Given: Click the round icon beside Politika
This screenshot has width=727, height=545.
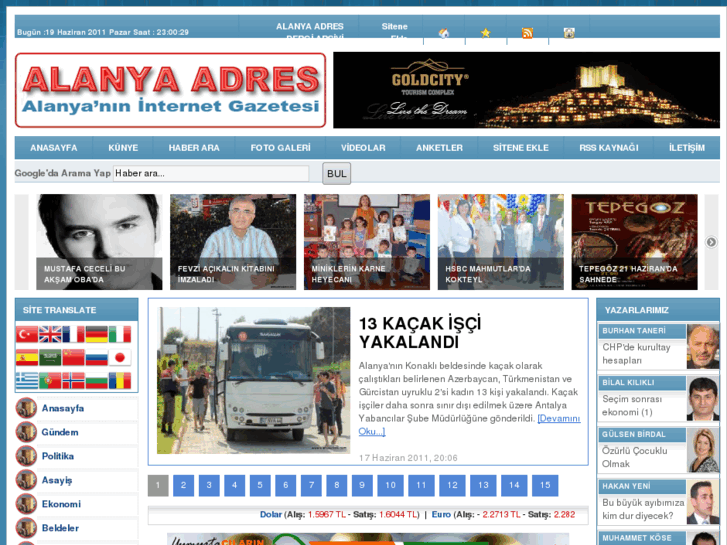Looking at the screenshot, I should (x=26, y=456).
